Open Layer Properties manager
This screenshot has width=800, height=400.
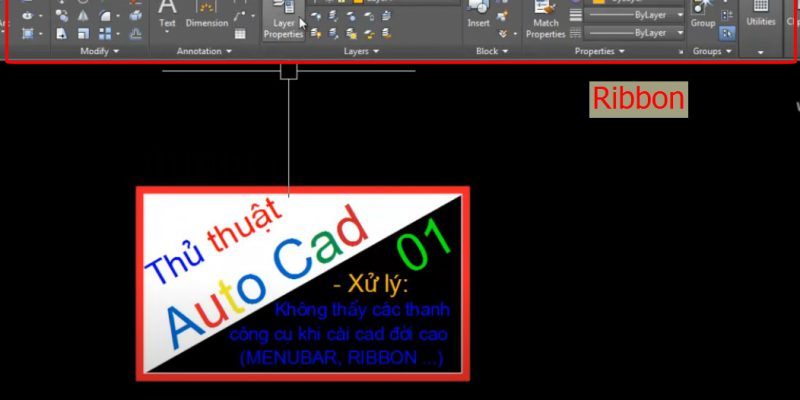283,20
